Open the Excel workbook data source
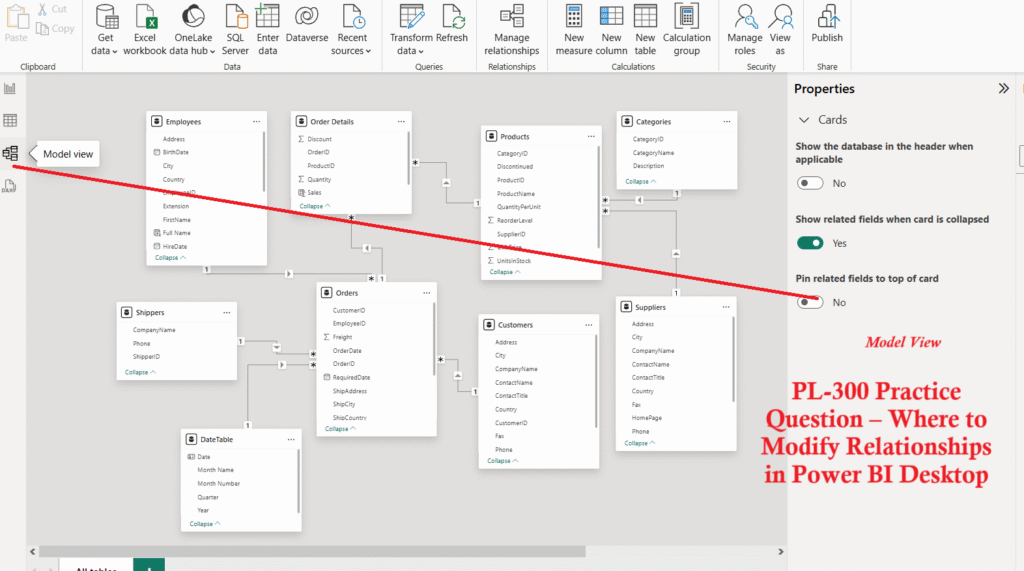The width and height of the screenshot is (1024, 571). [145, 17]
